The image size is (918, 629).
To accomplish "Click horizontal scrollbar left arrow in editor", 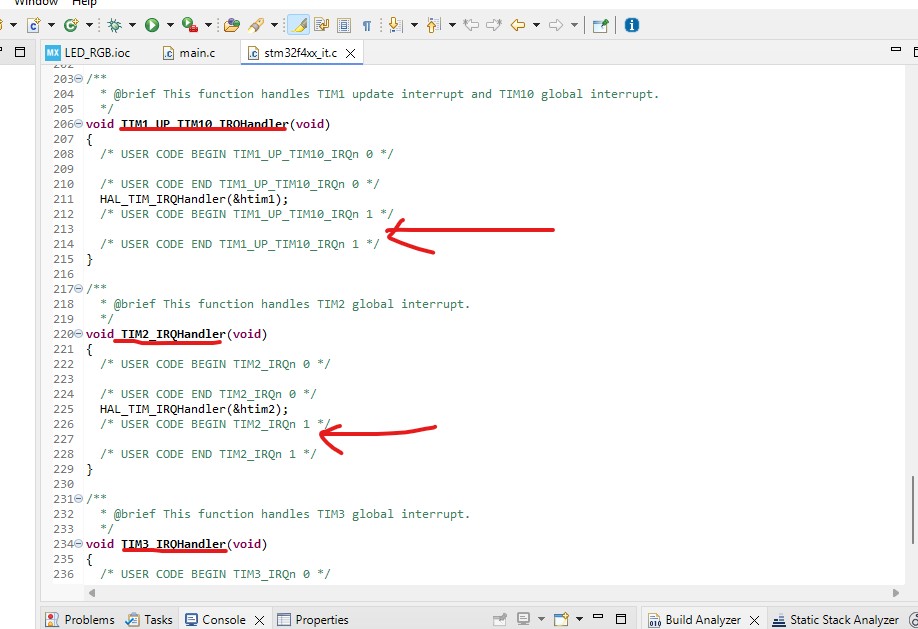I will 91,593.
